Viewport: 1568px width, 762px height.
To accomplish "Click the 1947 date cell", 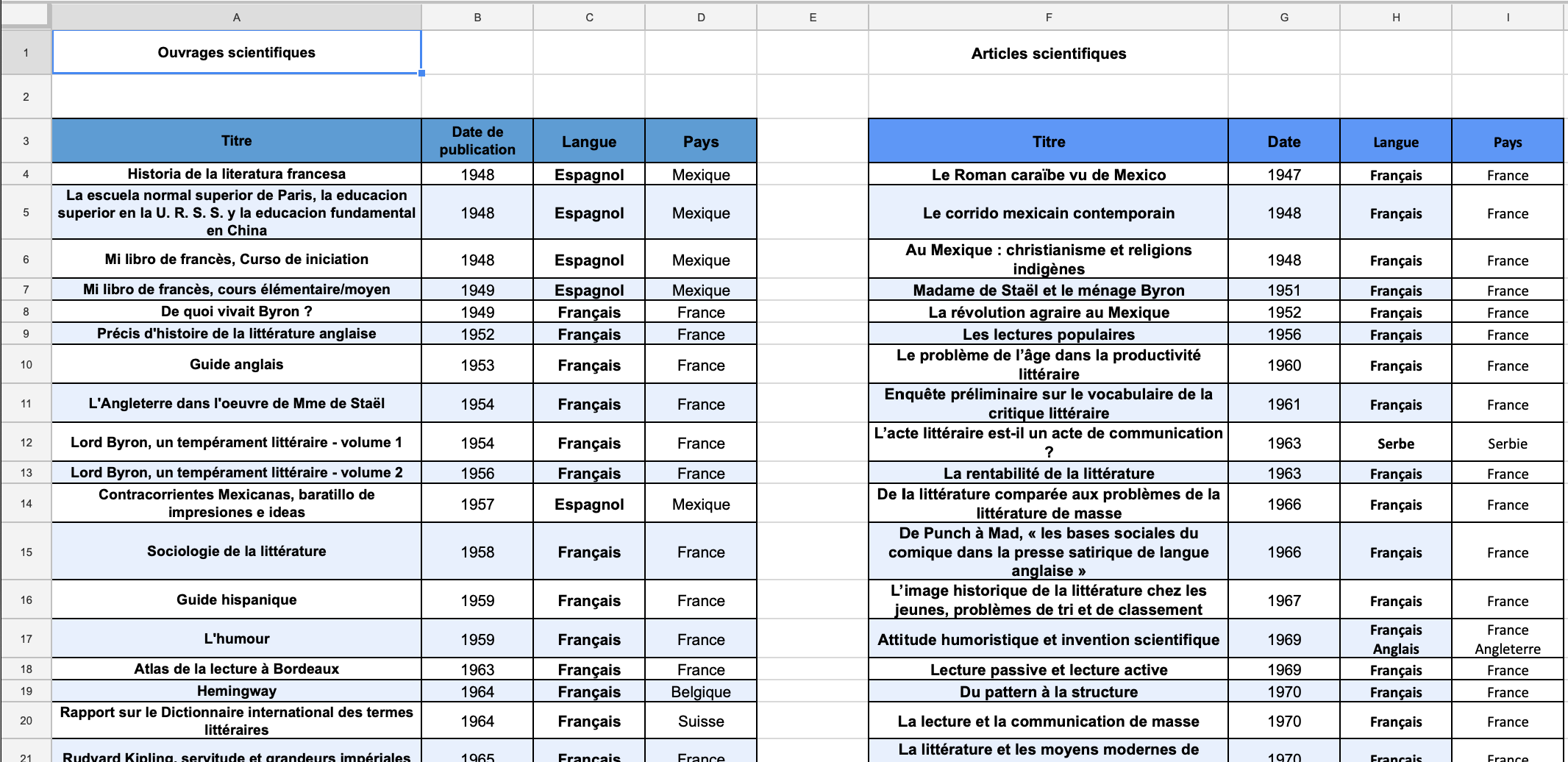I will pos(1284,174).
